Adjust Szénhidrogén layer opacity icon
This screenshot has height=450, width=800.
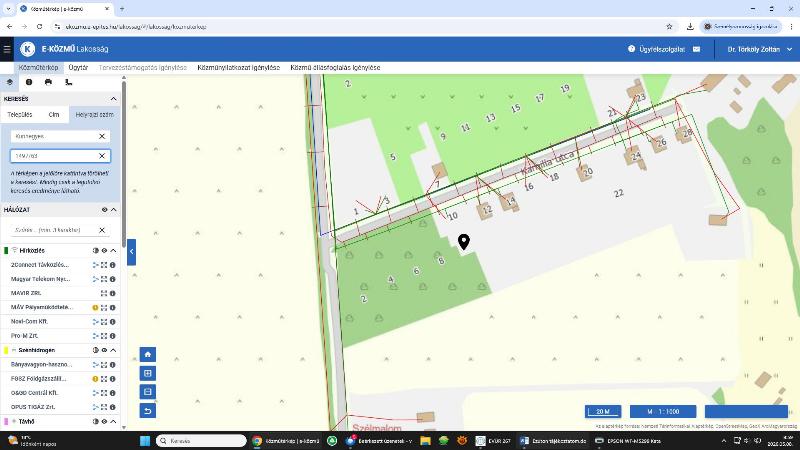pyautogui.click(x=95, y=351)
